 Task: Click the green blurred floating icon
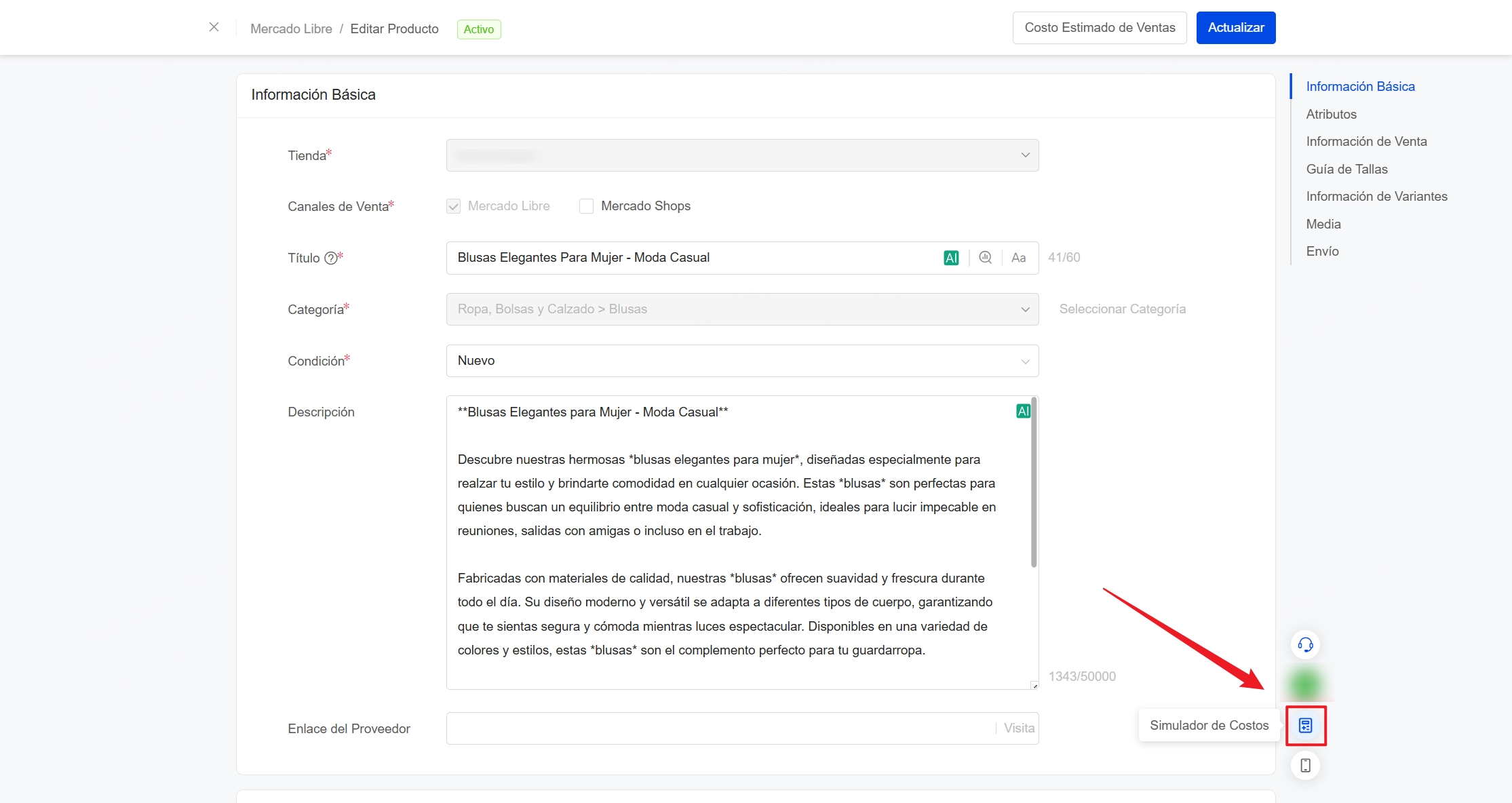point(1305,684)
